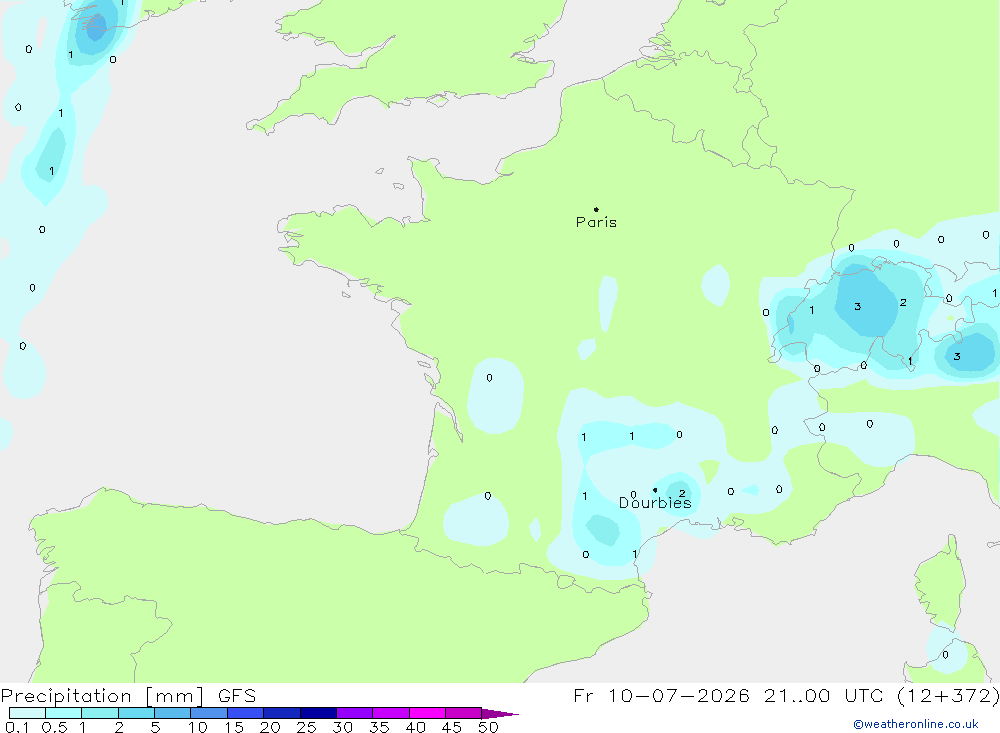Screen dimensions: 1000x733
Task: Click the '(12+372)' forecast offset text
Action: 948,695
